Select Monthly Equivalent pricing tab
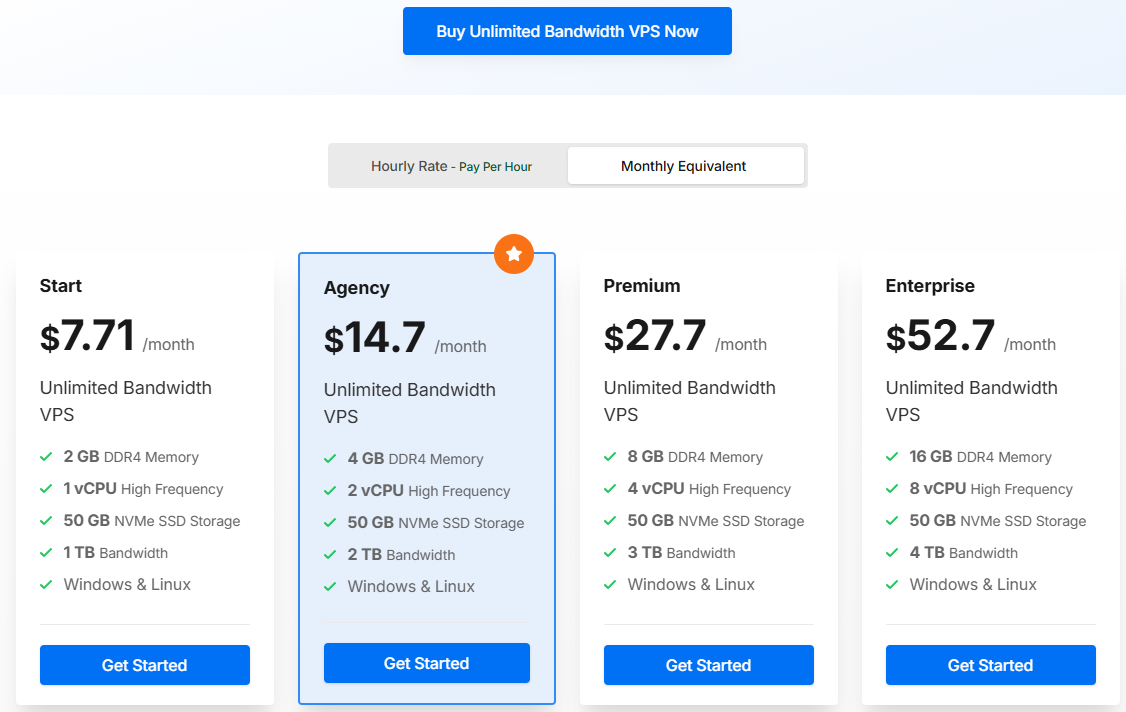 click(x=685, y=166)
